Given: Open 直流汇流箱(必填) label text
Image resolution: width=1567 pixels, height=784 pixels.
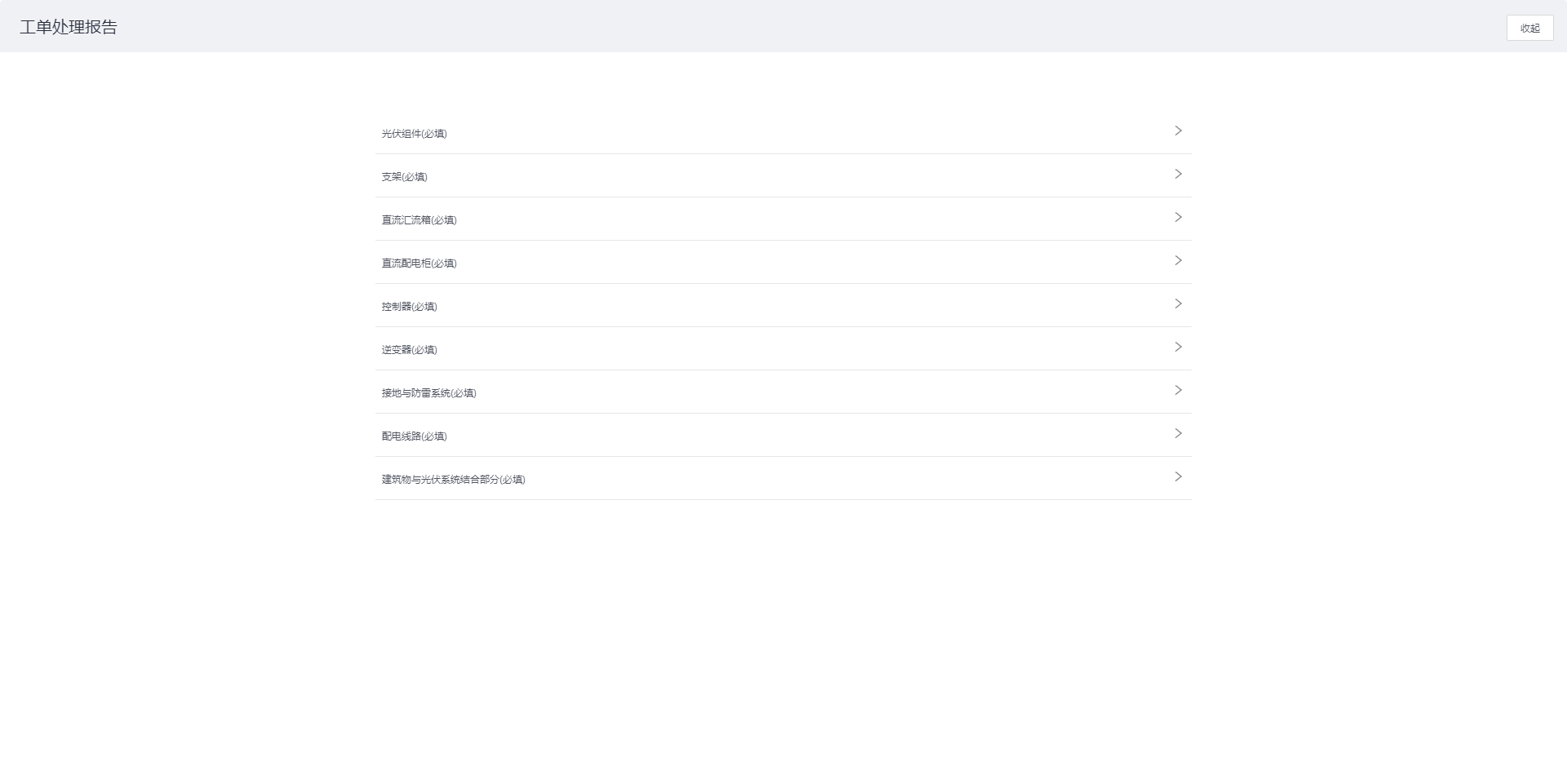Looking at the screenshot, I should pos(419,220).
